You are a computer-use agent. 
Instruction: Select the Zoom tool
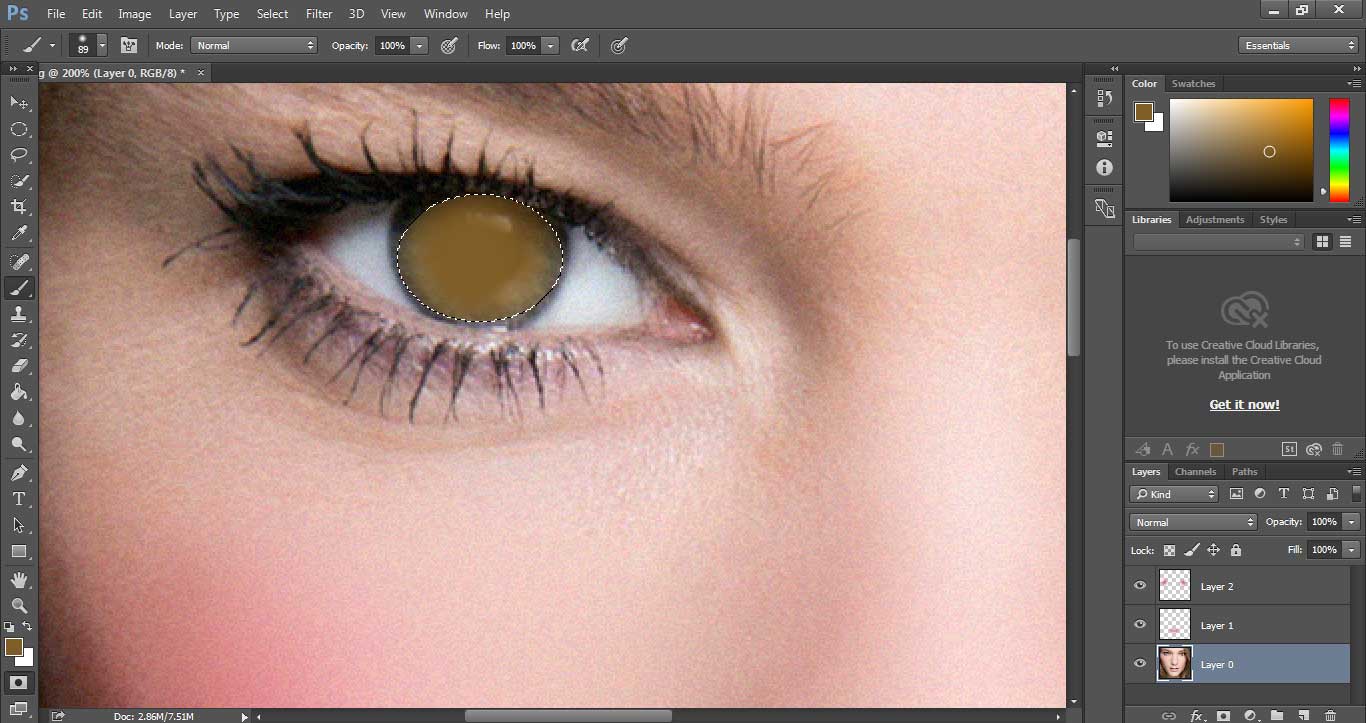[19, 605]
